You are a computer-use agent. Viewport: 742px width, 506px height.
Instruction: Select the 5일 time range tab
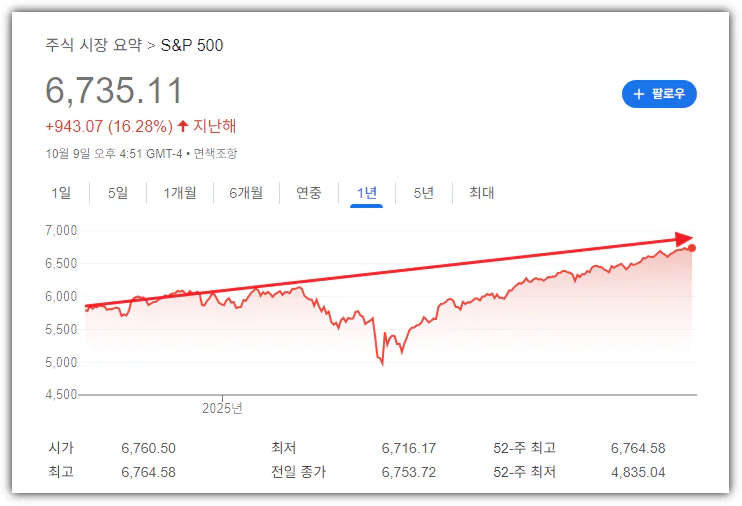[x=117, y=193]
